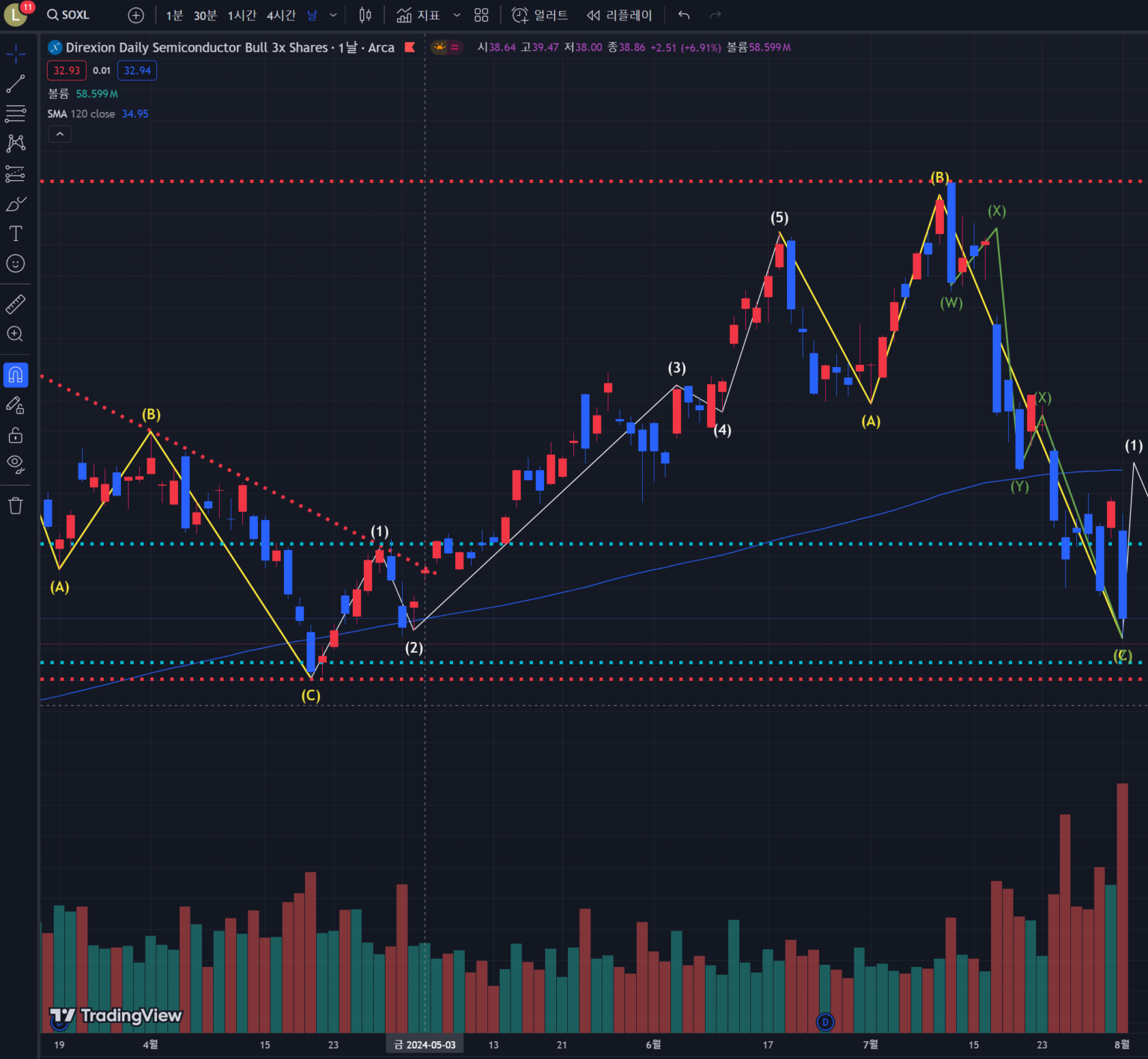The width and height of the screenshot is (1148, 1059).
Task: Switch to the 4시간 timeframe
Action: point(281,15)
